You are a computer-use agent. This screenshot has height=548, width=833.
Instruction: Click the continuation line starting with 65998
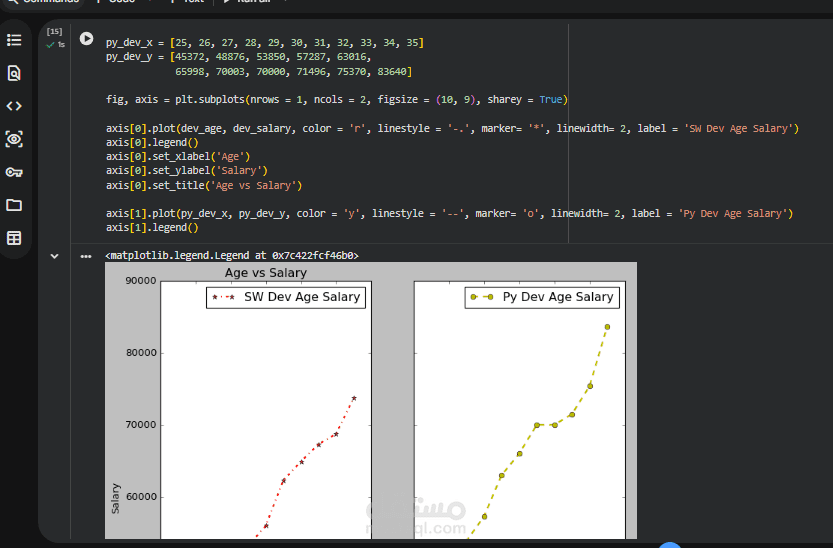(293, 71)
